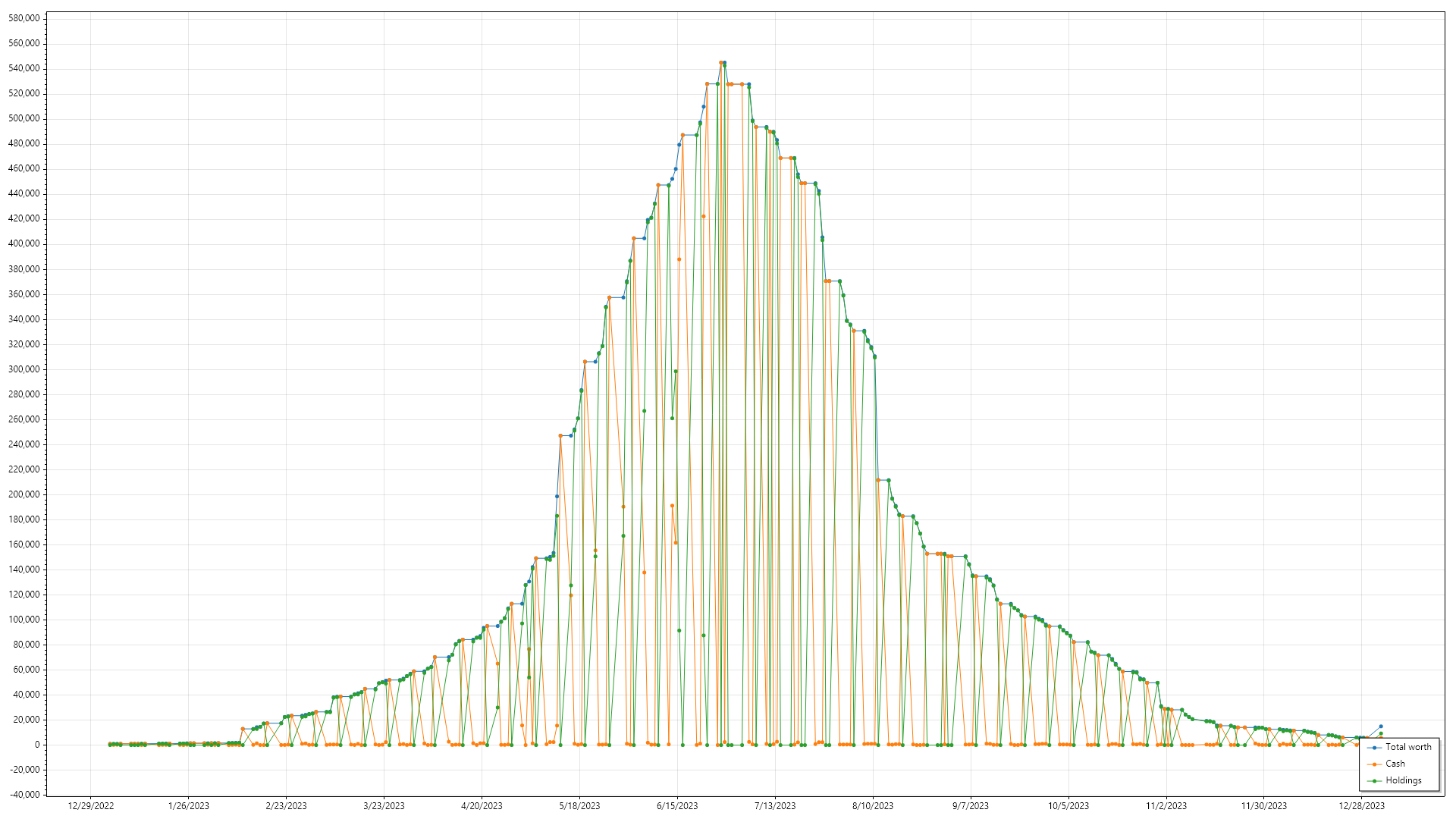Click the 1/26/2023 x-axis date label
The height and width of the screenshot is (819, 1456).
coord(188,806)
